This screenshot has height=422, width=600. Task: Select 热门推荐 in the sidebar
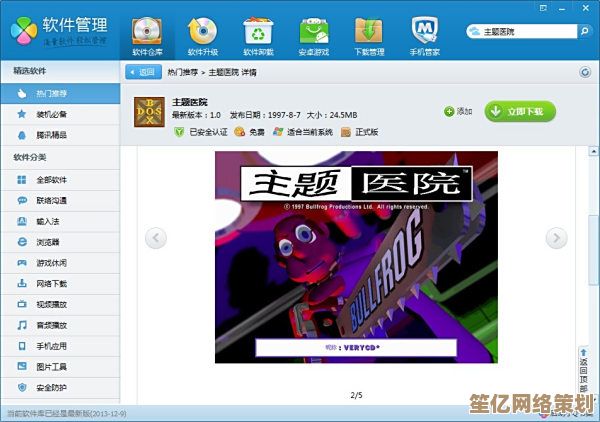tap(60, 93)
